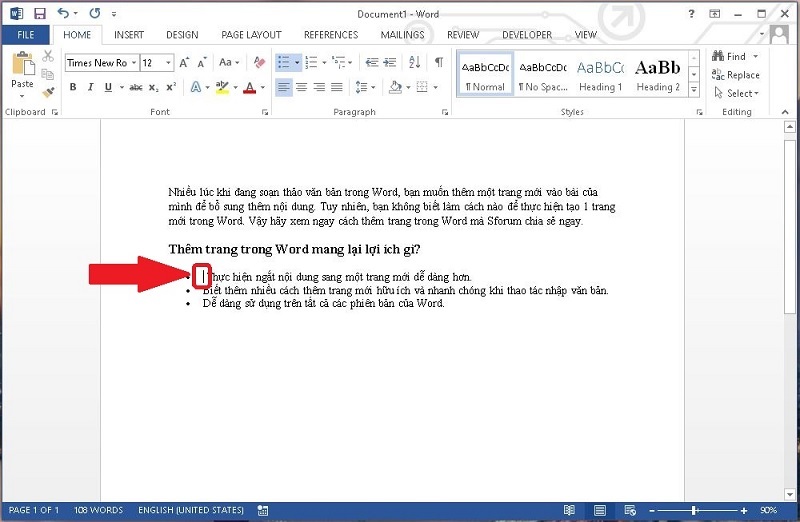This screenshot has height=522, width=800.
Task: Open the FILE backstage menu
Action: coord(25,34)
